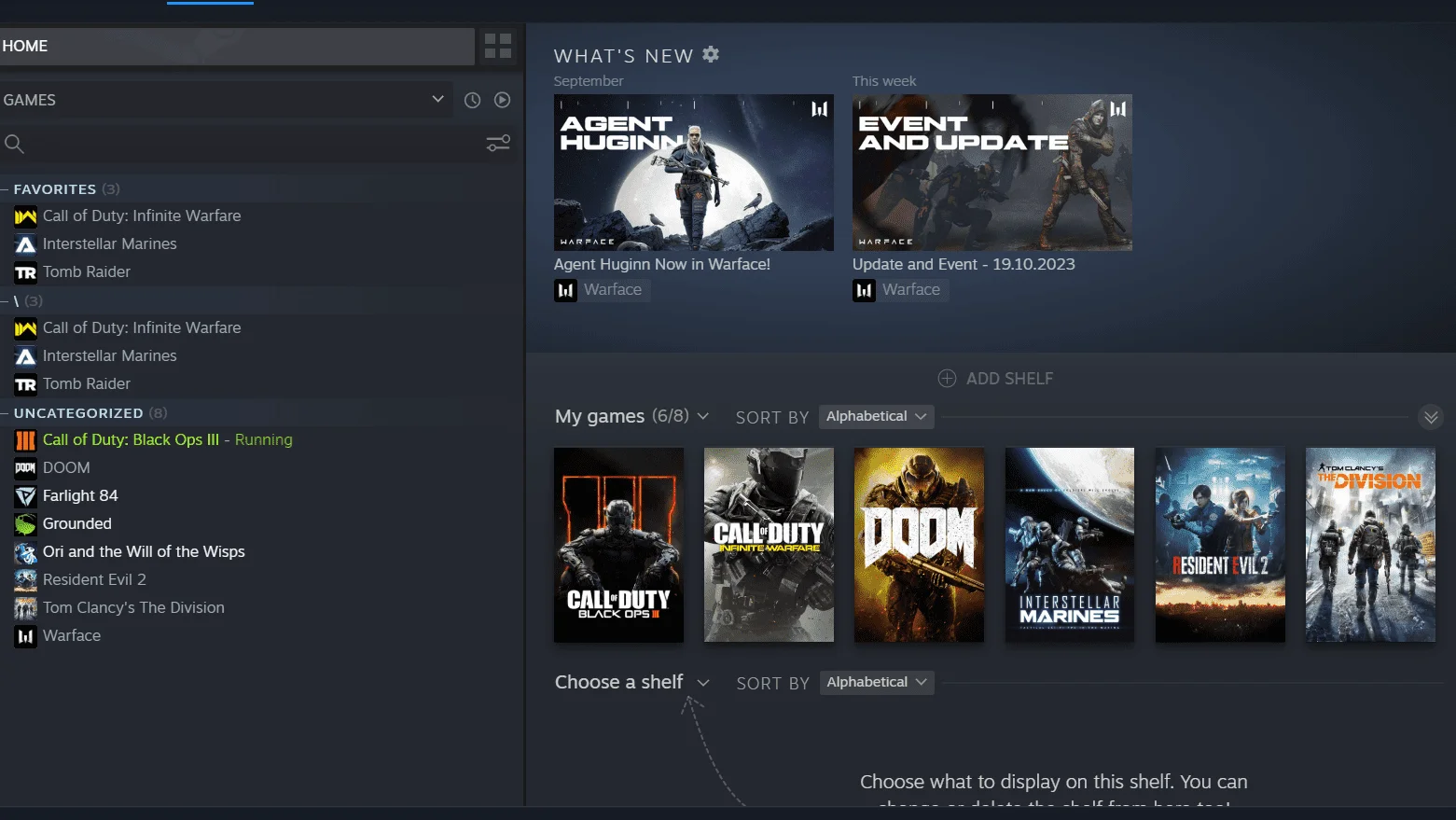Open Alphabetical sort dropdown for My games
This screenshot has height=820, width=1456.
click(876, 416)
